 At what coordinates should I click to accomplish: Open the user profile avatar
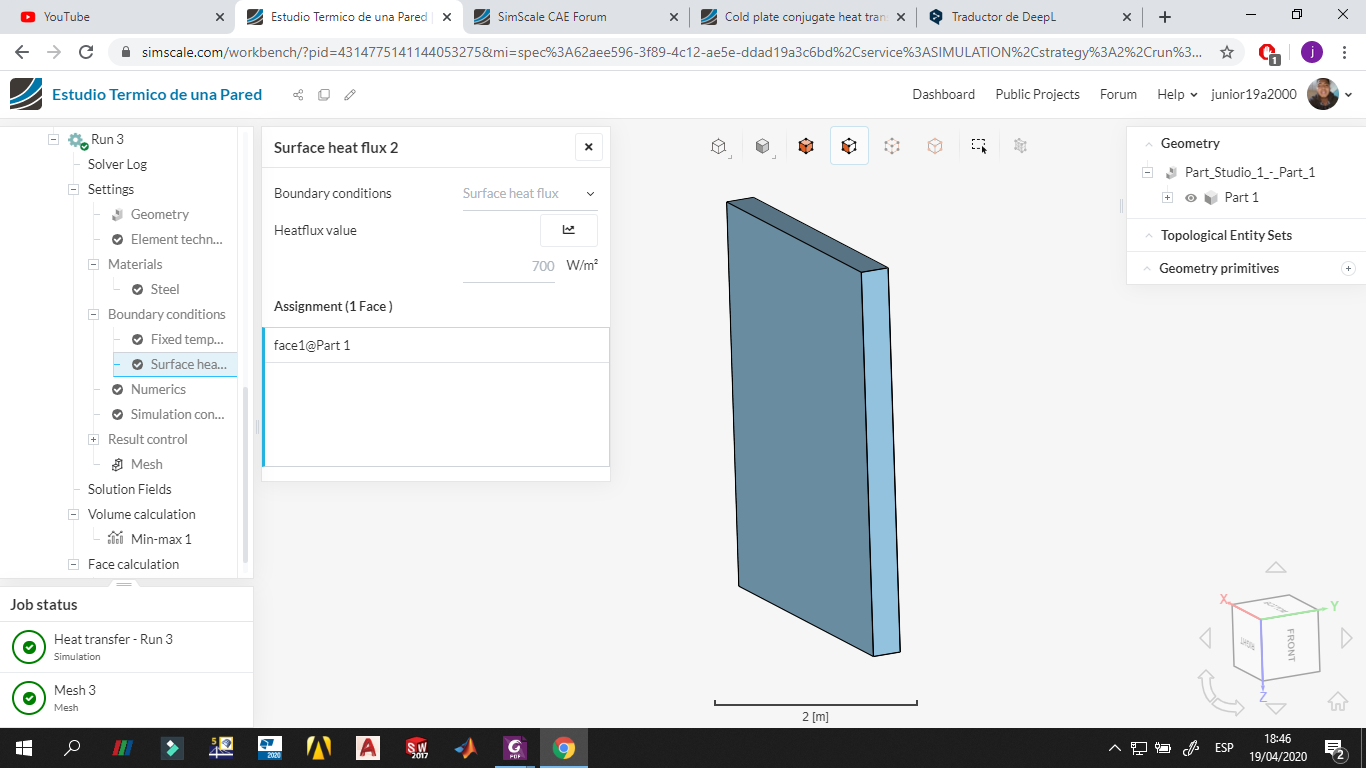[1323, 94]
